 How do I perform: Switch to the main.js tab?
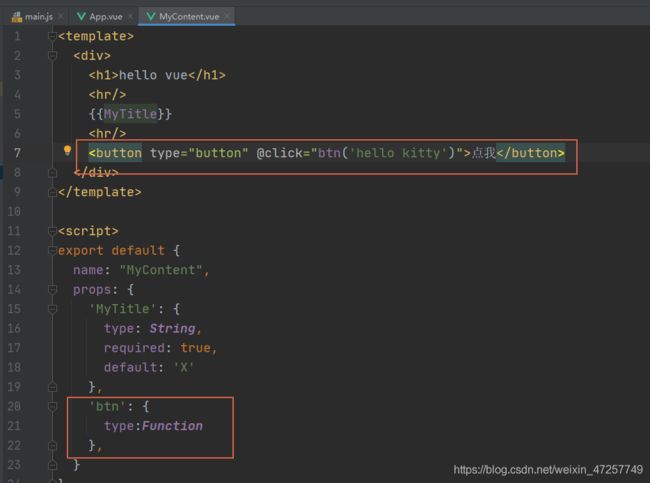[39, 17]
